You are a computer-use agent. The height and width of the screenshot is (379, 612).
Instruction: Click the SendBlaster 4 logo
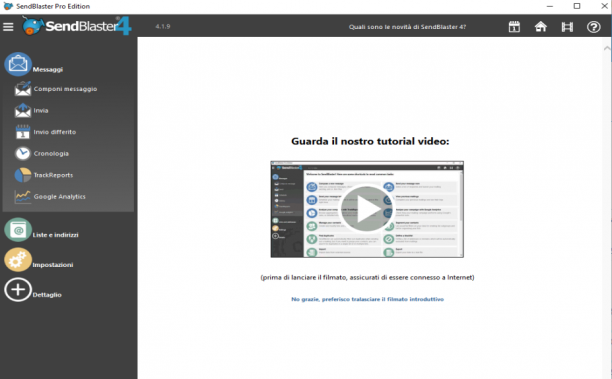point(77,26)
